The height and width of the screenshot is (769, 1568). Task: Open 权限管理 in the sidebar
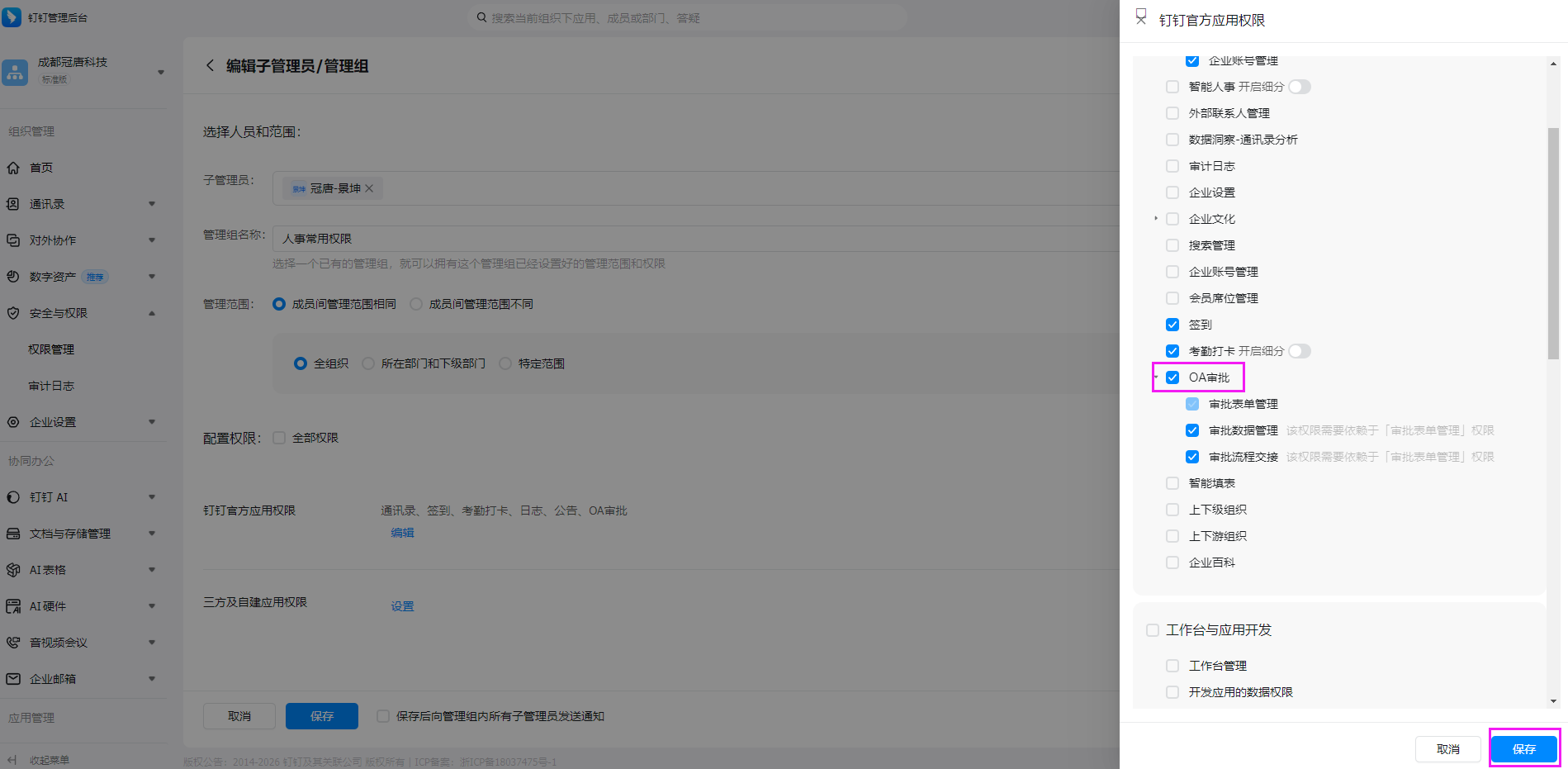pos(51,349)
